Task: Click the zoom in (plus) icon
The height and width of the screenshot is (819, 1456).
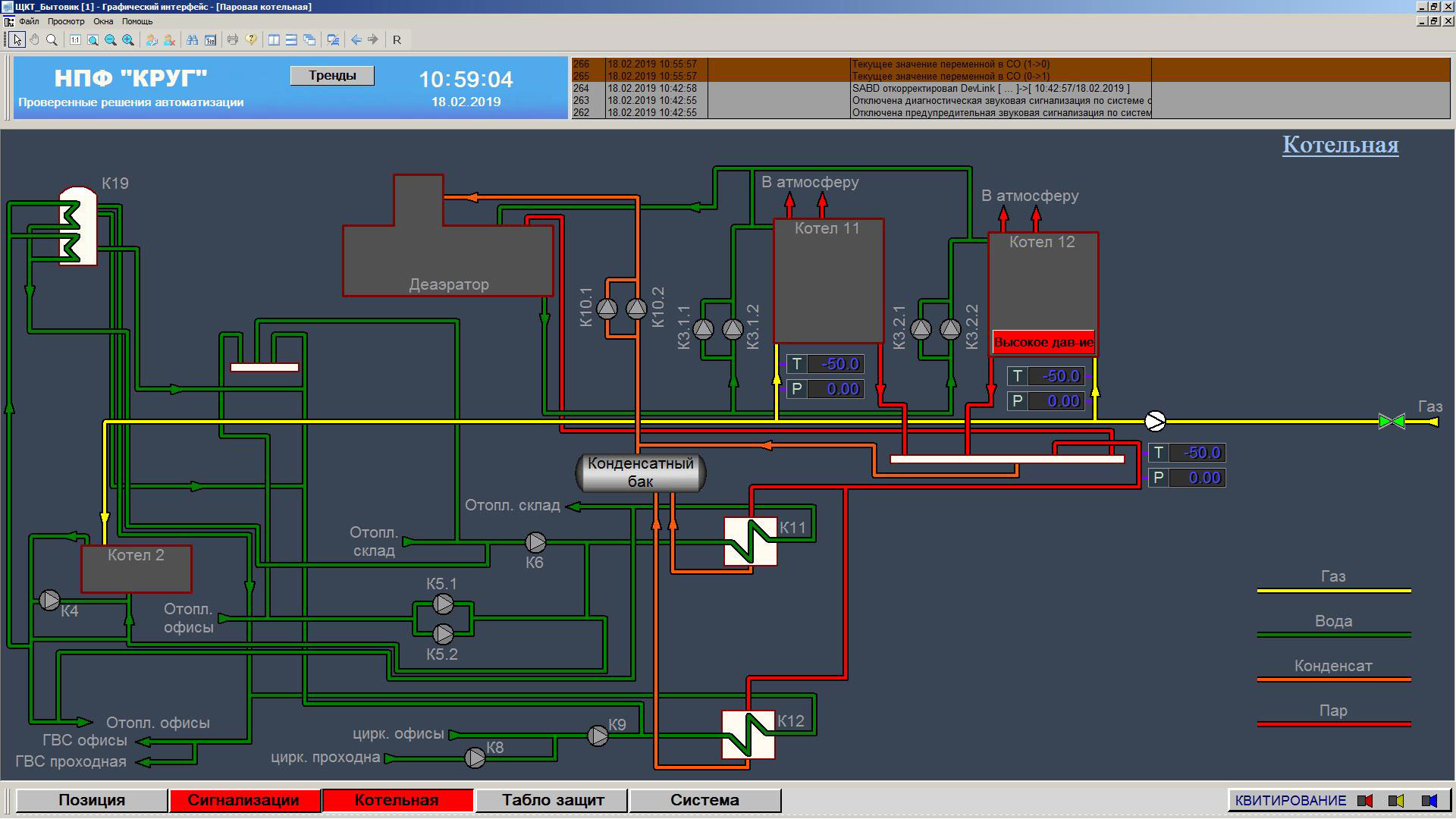Action: (x=128, y=39)
